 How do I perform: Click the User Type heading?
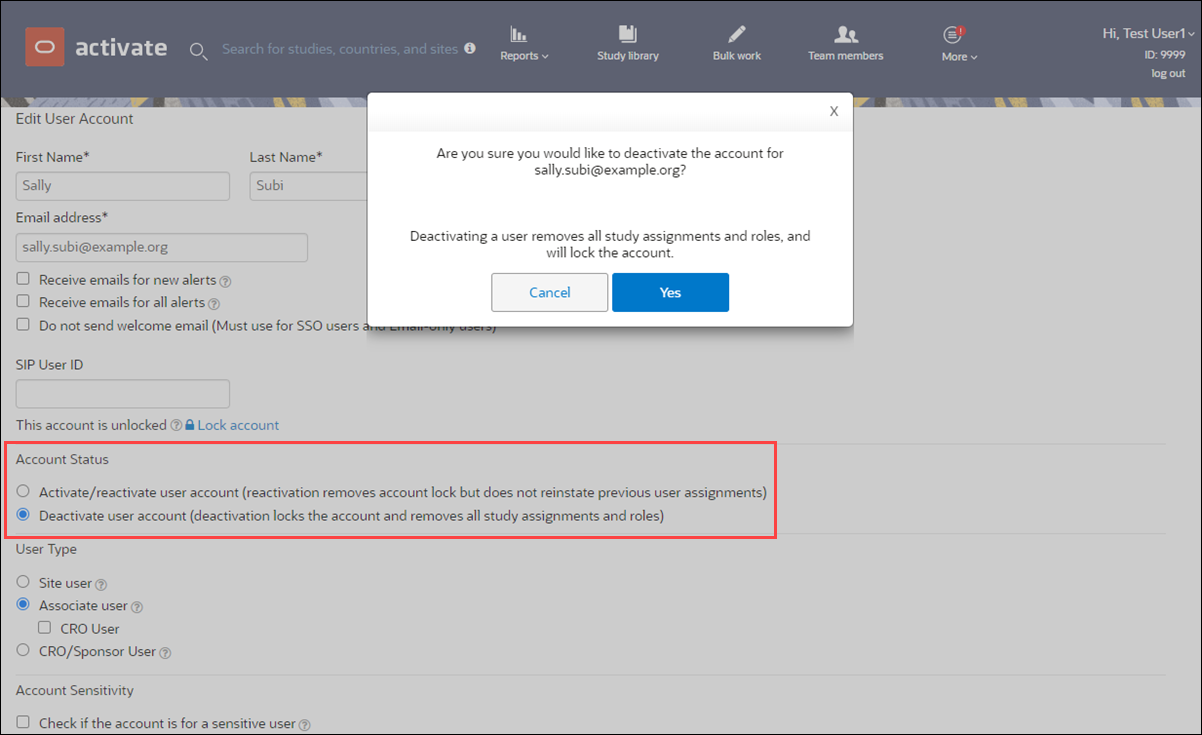pos(46,549)
